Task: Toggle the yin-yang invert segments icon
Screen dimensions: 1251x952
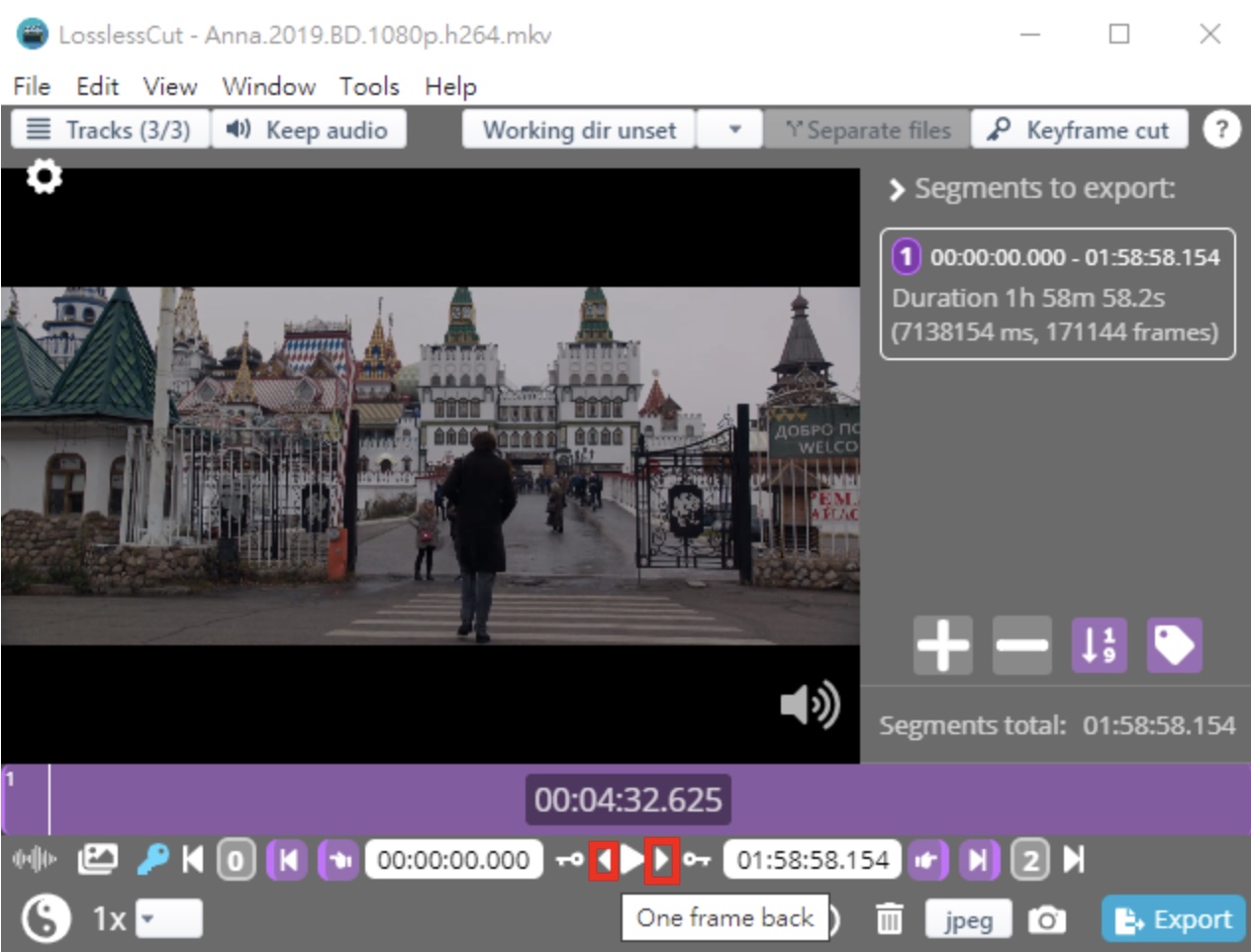Action: point(46,919)
